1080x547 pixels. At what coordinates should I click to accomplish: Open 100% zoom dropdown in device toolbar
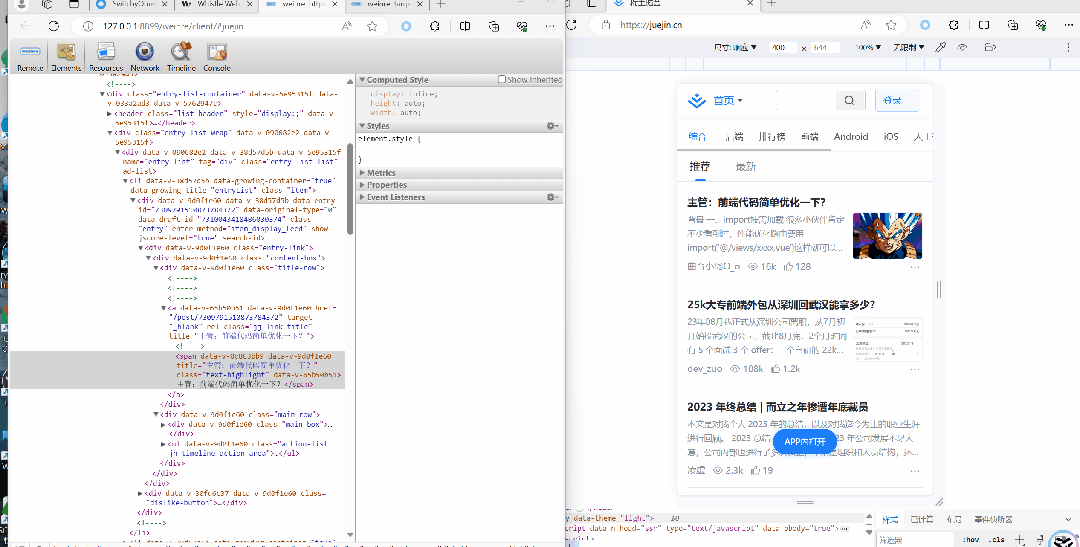coord(868,48)
